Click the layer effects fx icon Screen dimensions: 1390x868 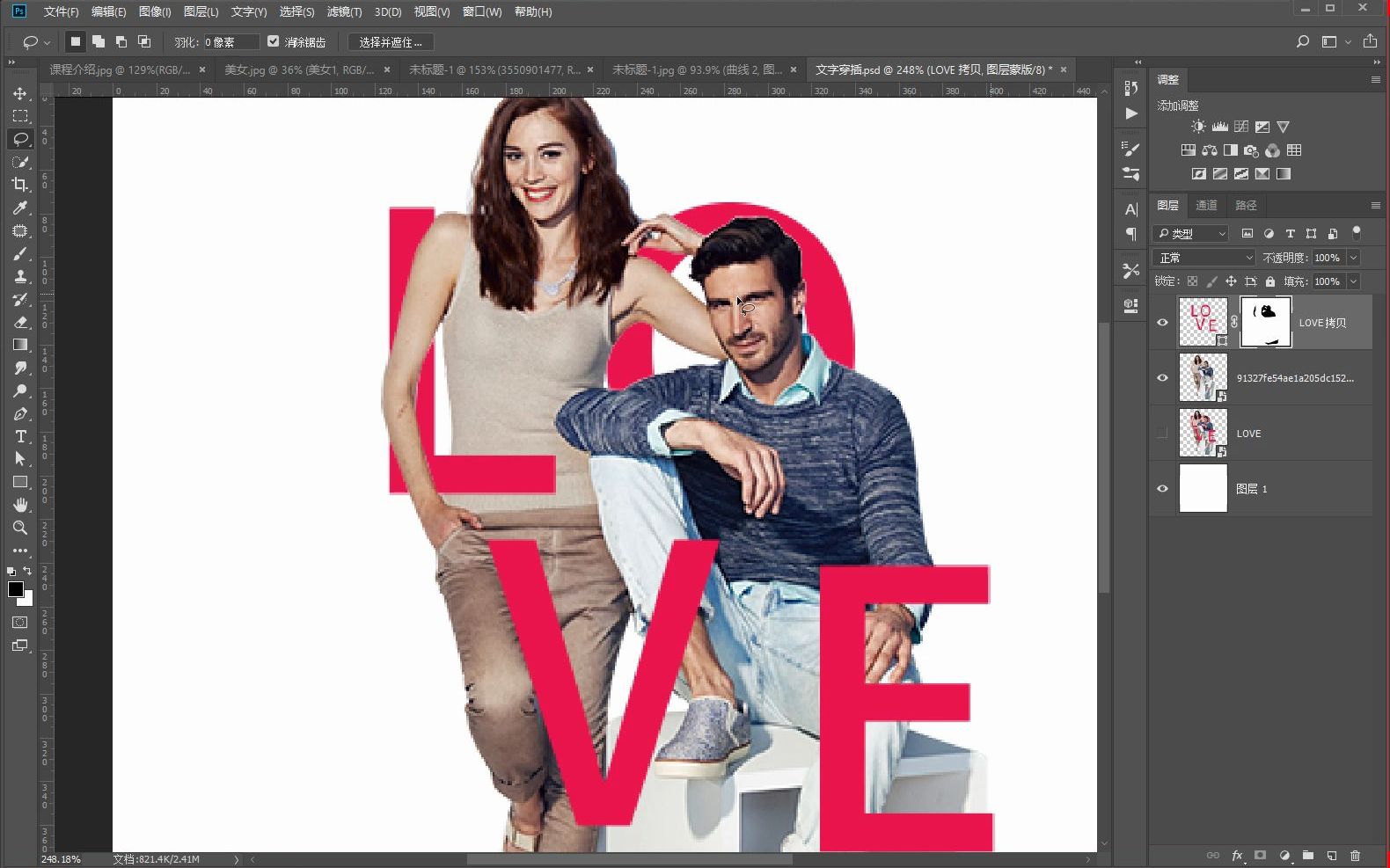[x=1237, y=855]
